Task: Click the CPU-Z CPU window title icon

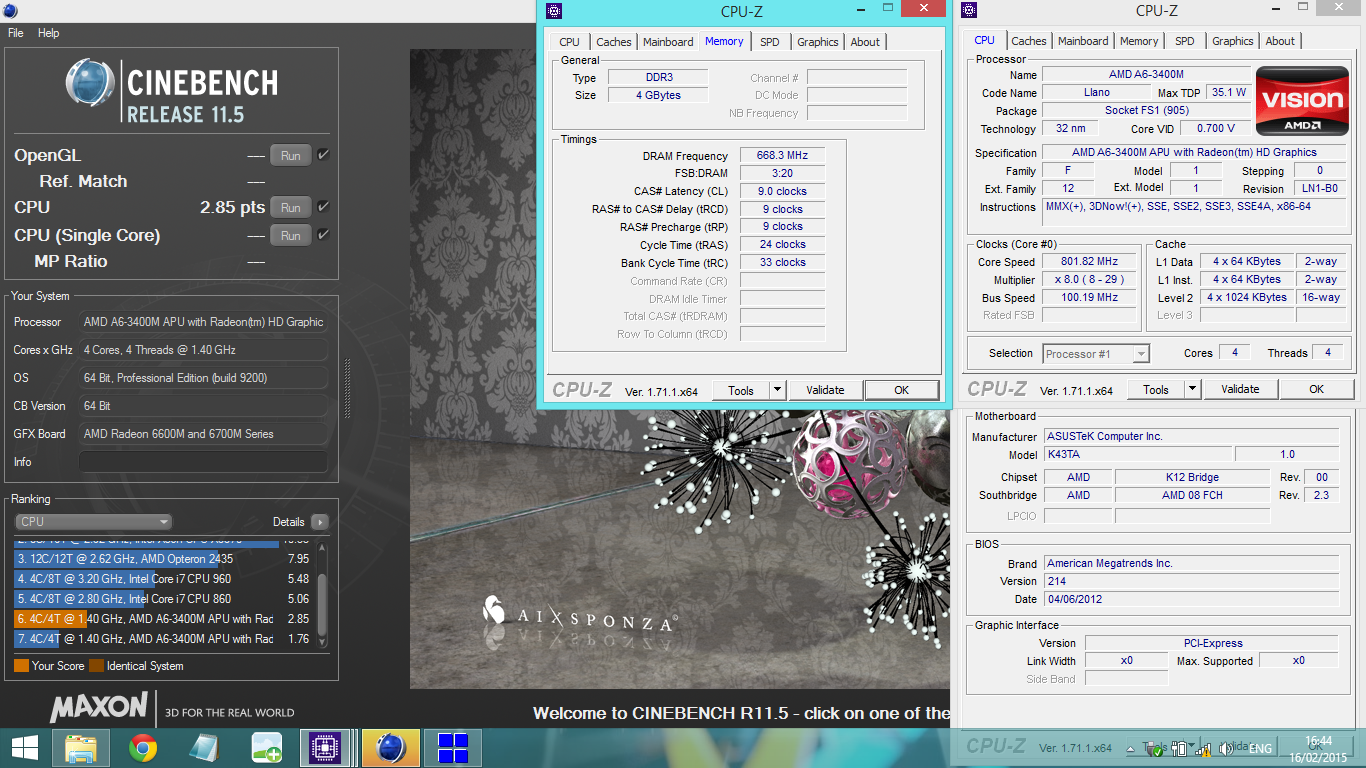Action: 969,11
